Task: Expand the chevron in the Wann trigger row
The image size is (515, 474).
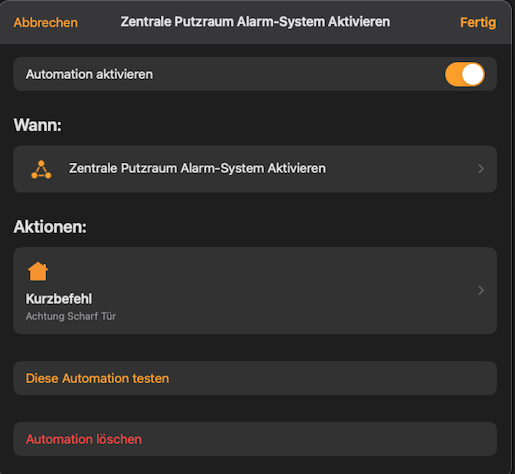Action: (x=481, y=169)
